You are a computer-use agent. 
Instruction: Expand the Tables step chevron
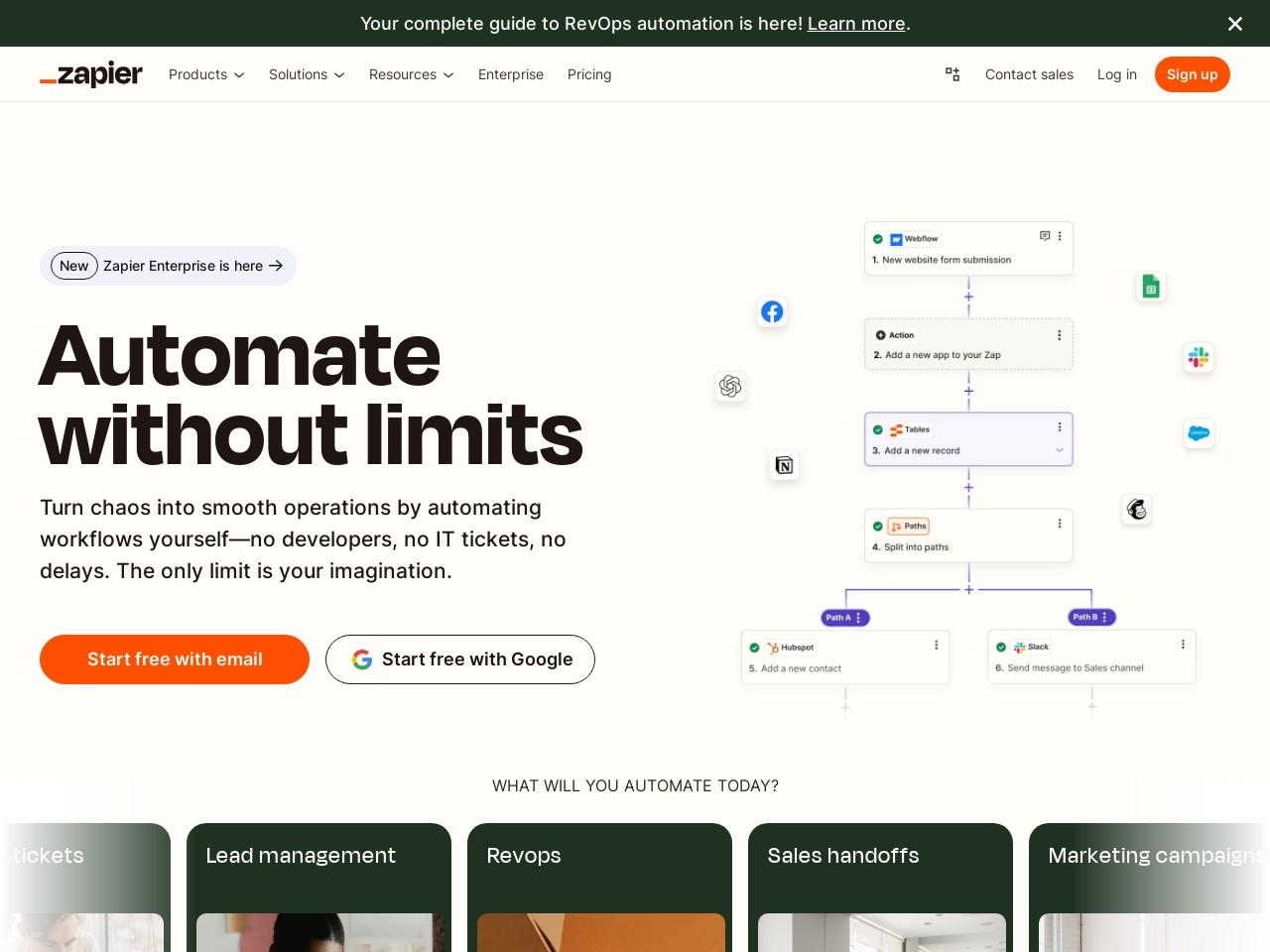pyautogui.click(x=1060, y=450)
